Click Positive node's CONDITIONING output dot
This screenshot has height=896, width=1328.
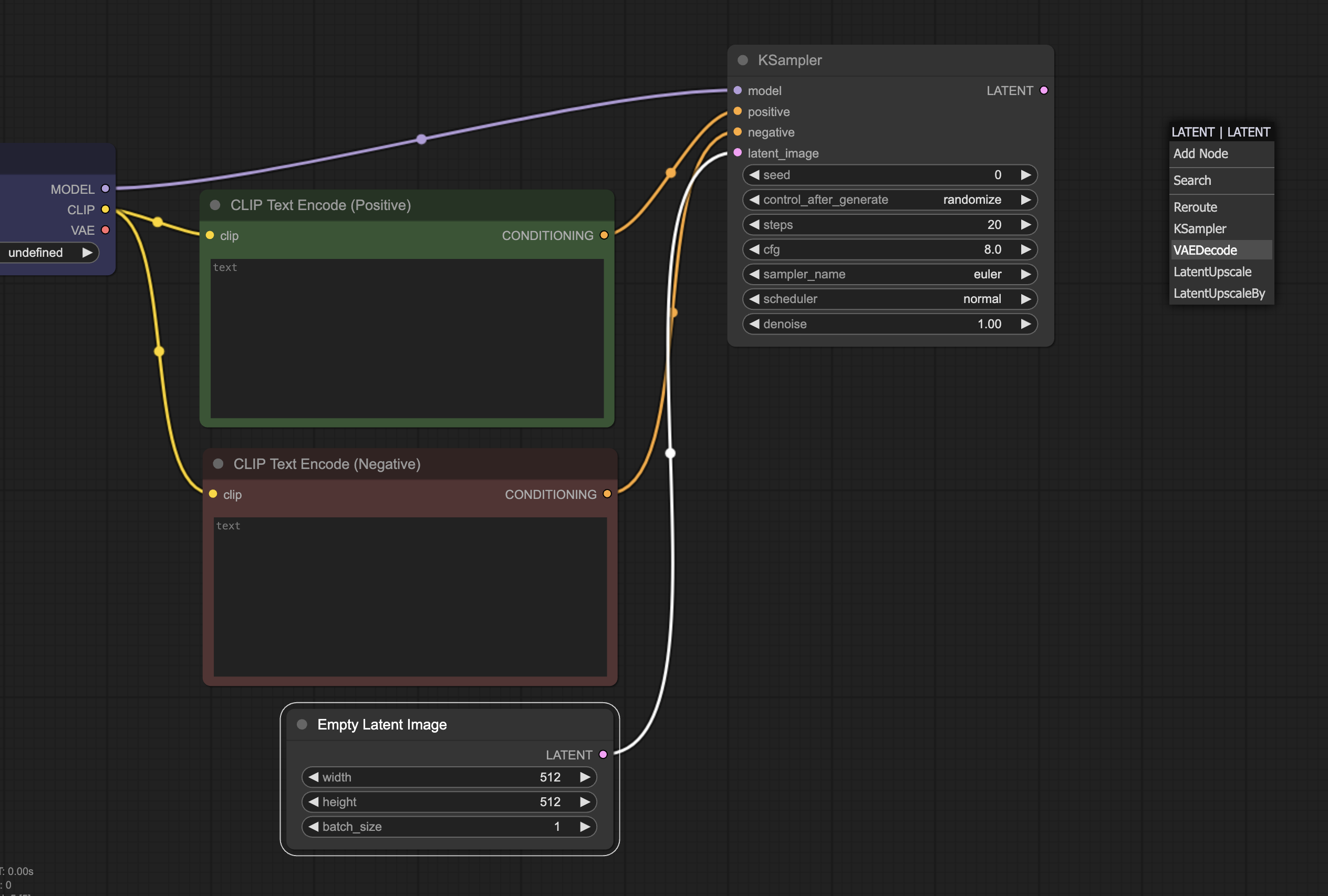coord(604,235)
